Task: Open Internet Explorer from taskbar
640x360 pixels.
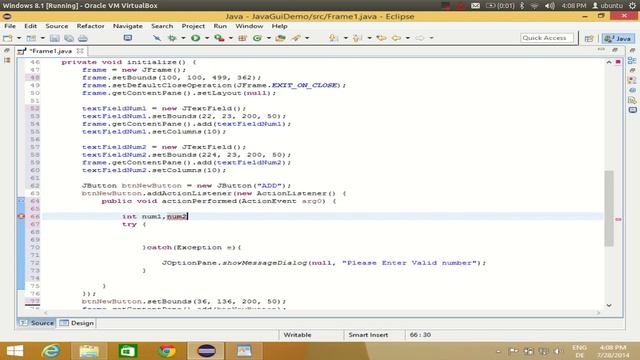Action: pyautogui.click(x=50, y=351)
